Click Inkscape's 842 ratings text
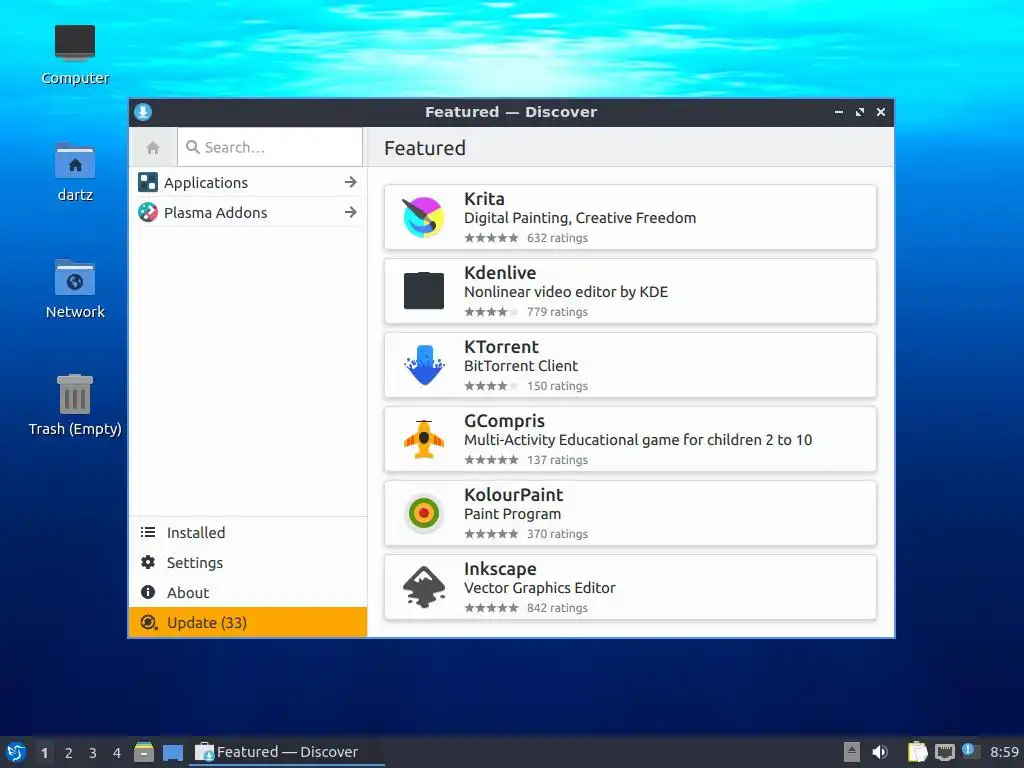 point(557,608)
